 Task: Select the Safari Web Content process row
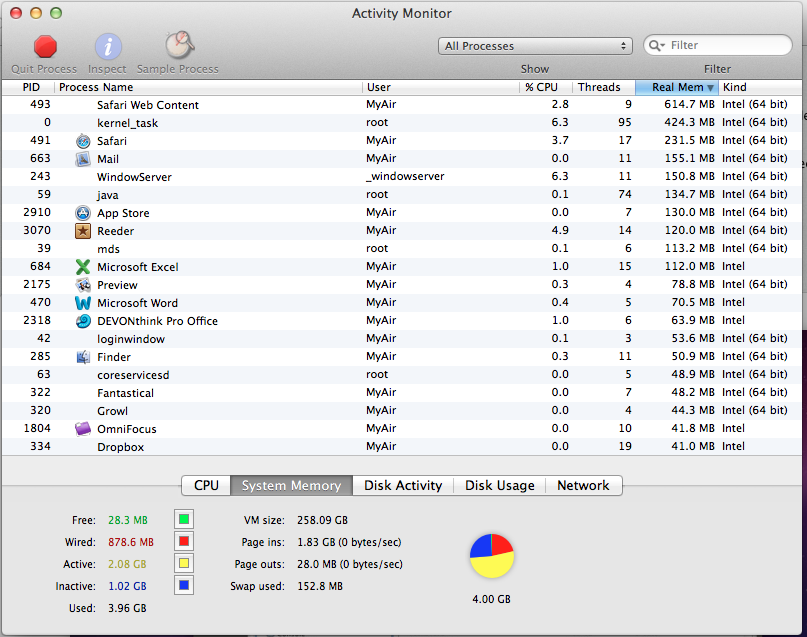401,104
